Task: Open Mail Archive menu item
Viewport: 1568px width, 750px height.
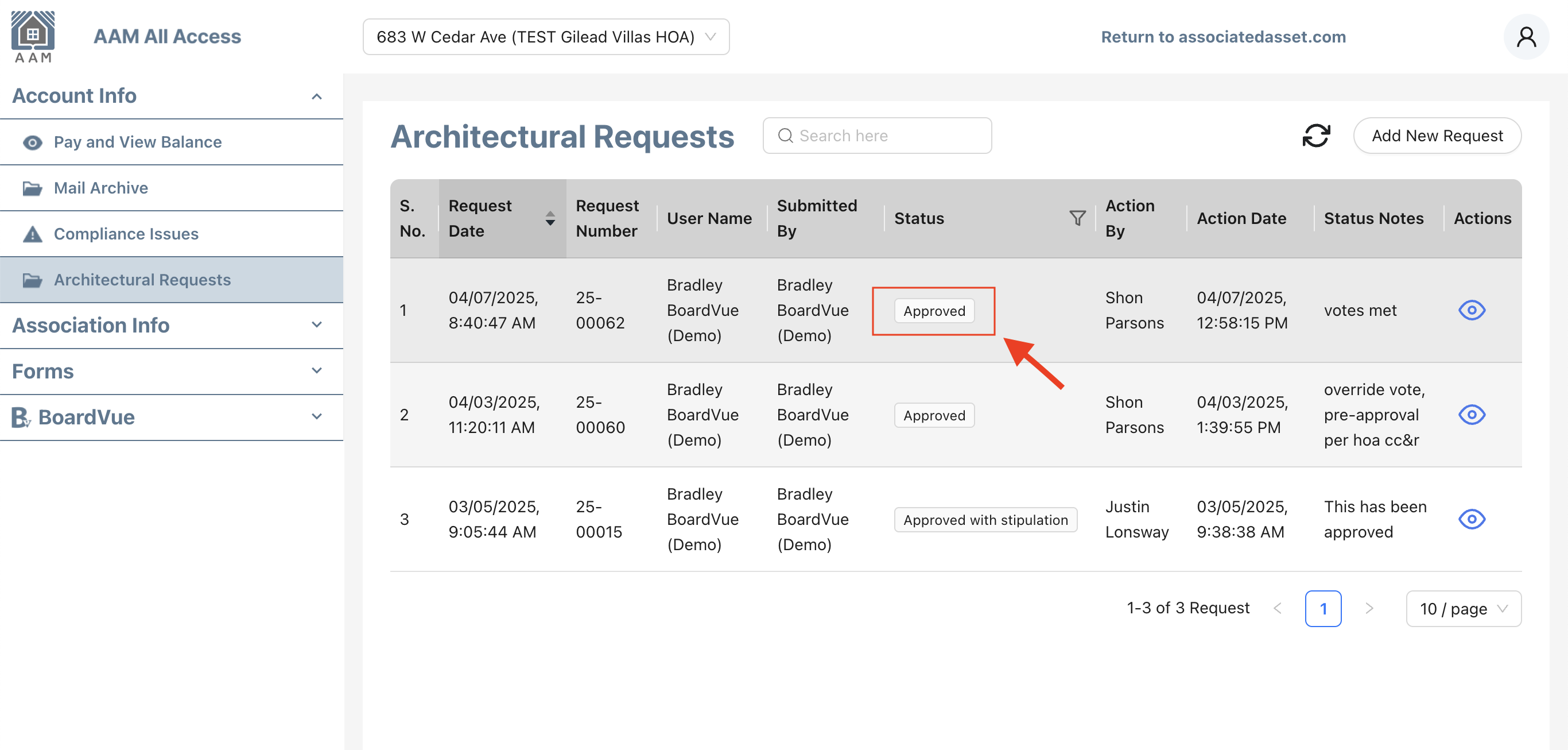Action: tap(172, 188)
